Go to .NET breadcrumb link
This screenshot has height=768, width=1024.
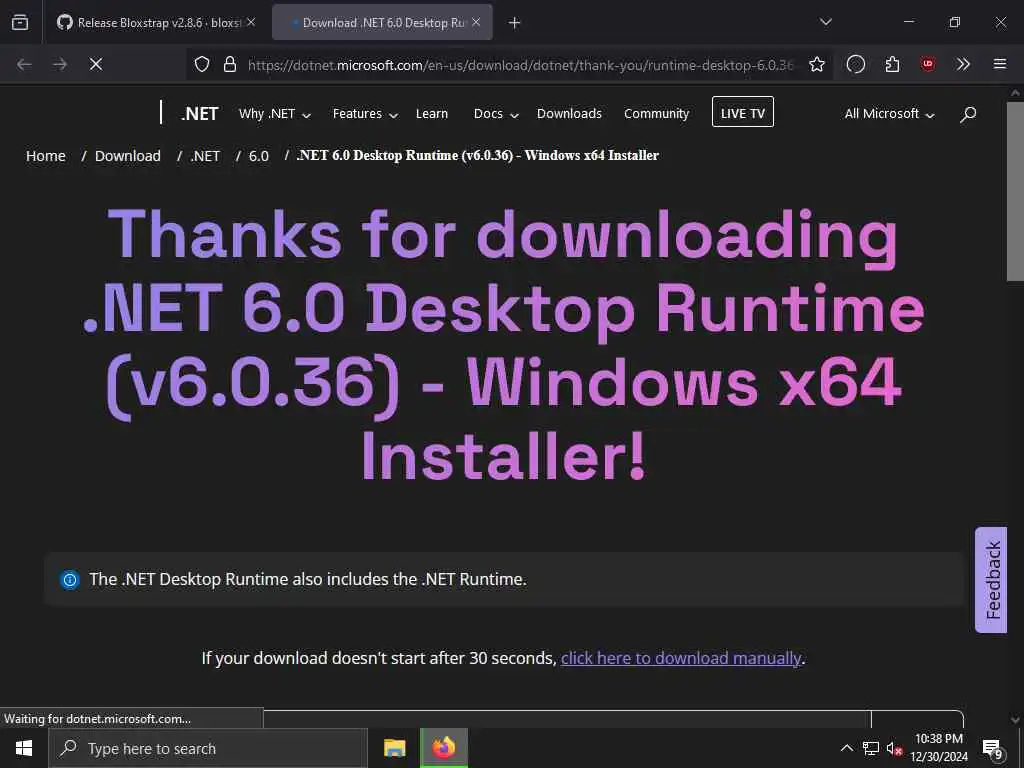point(205,156)
